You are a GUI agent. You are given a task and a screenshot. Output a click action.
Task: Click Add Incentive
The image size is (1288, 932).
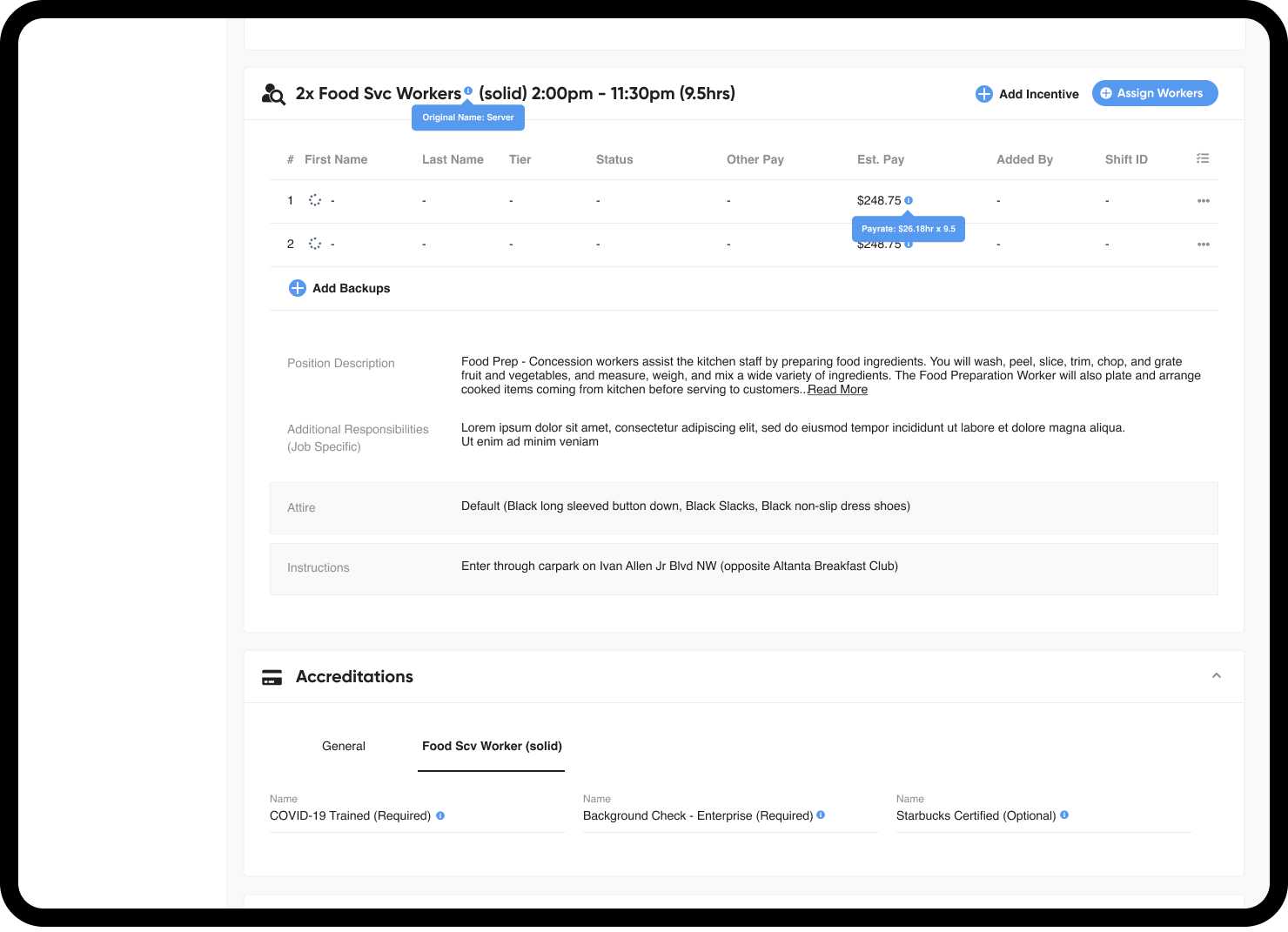pos(1038,94)
